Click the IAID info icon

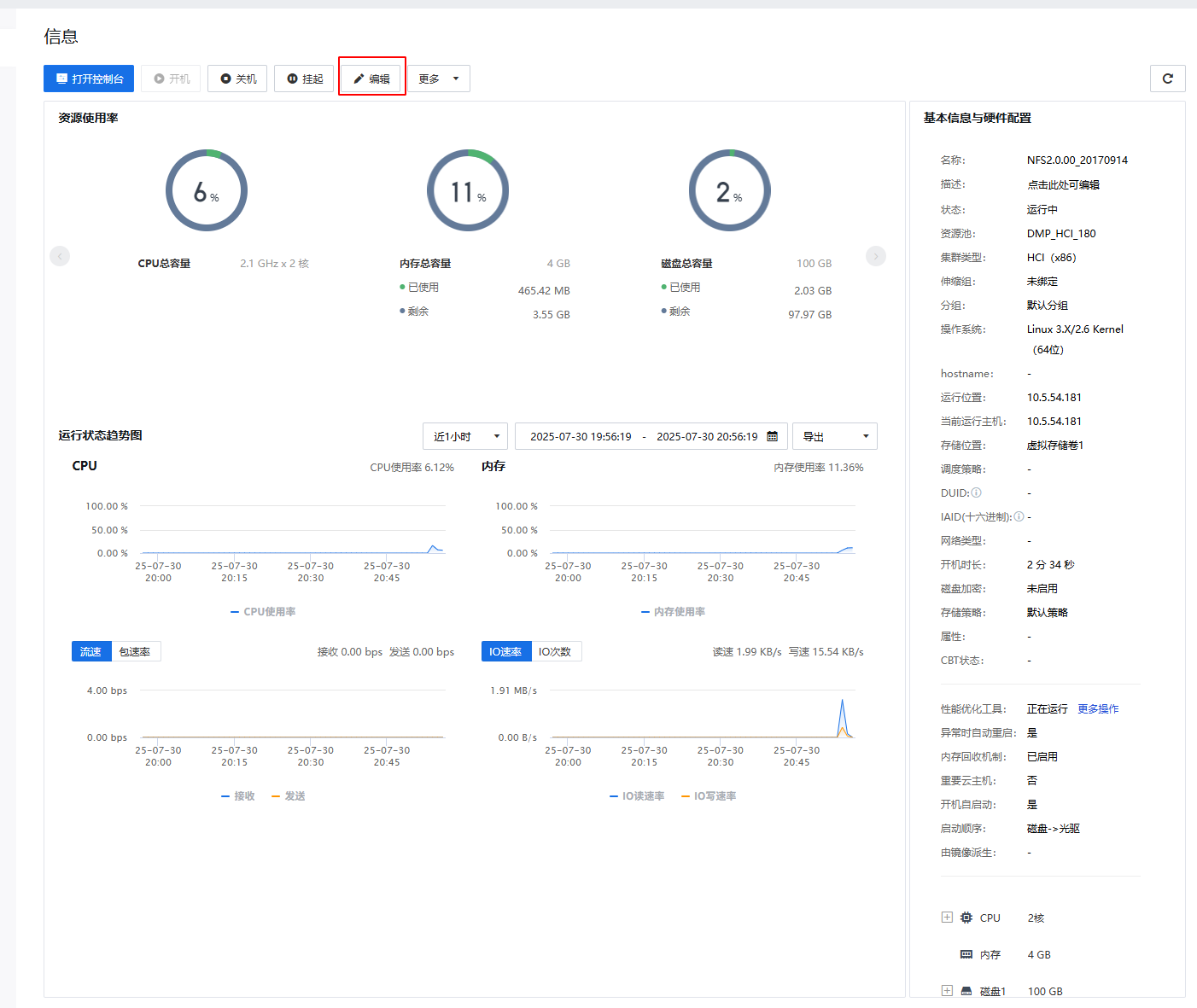pos(1019,516)
